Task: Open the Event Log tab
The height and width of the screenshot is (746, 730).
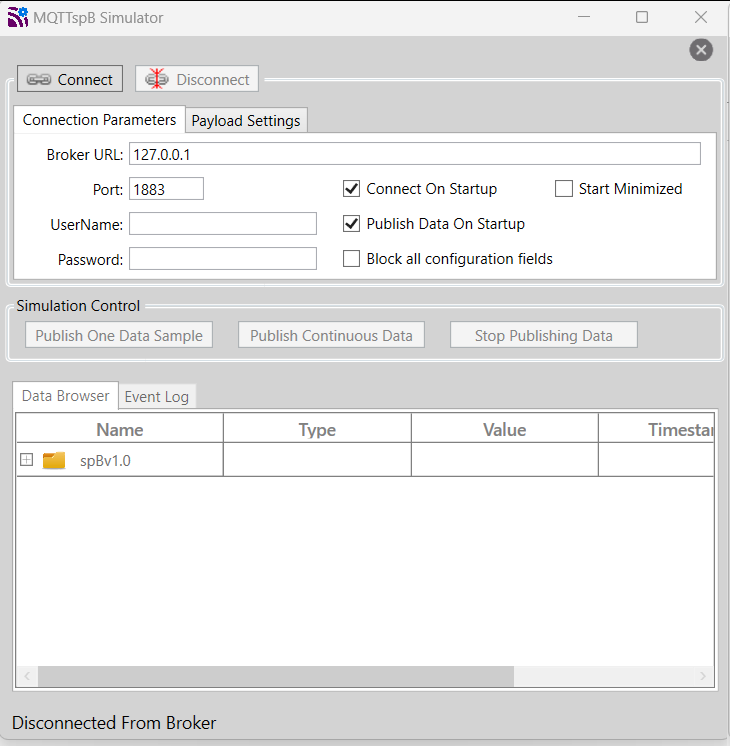Action: [156, 396]
